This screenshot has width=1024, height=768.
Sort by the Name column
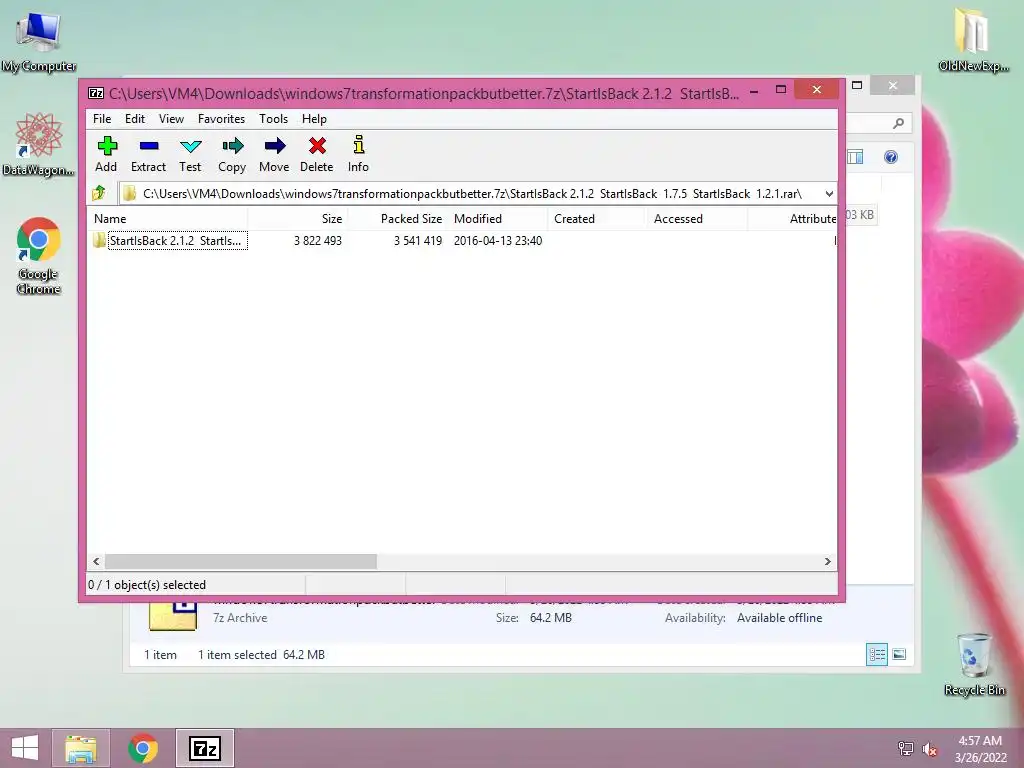tap(167, 219)
